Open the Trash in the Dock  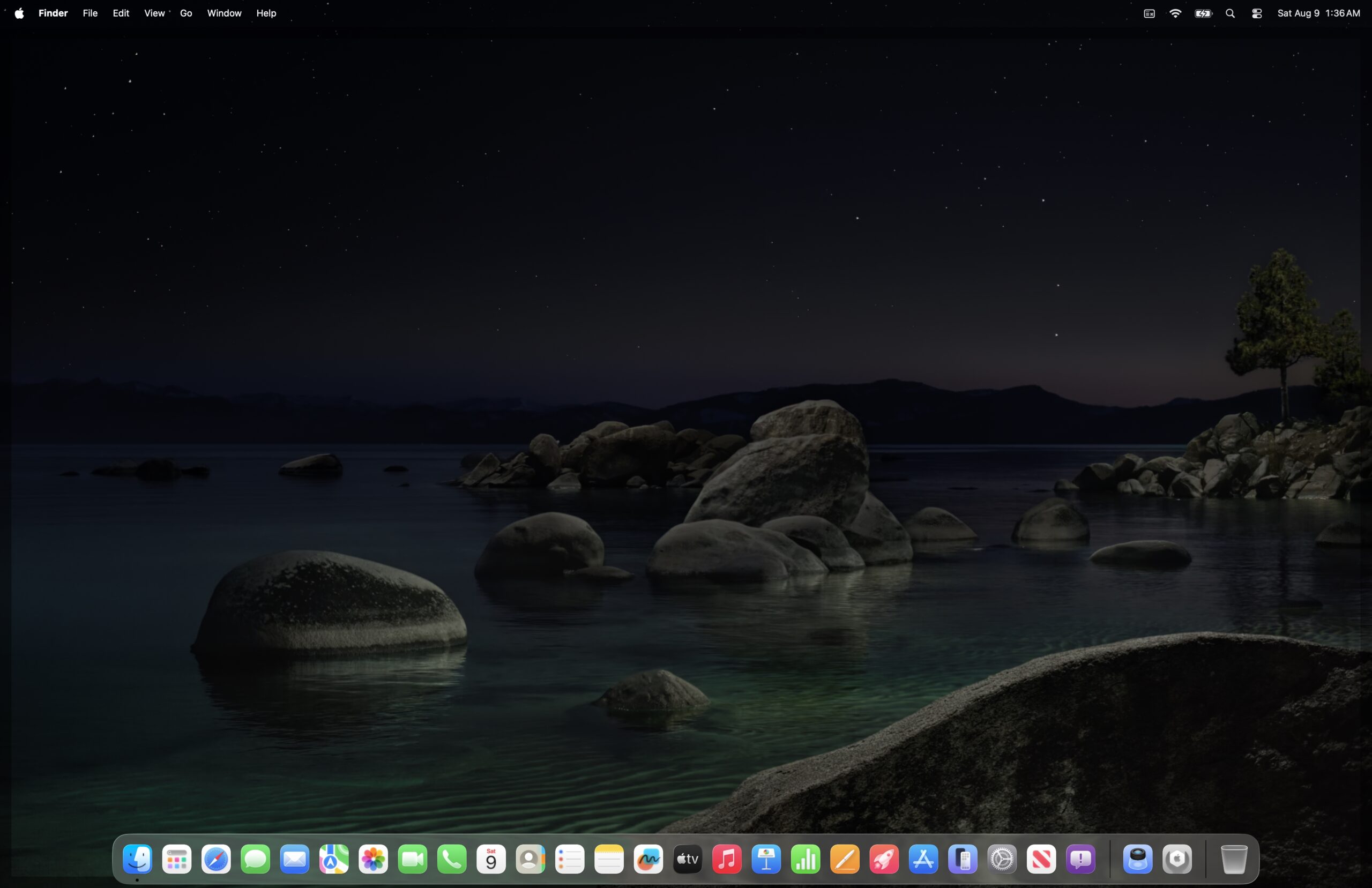pos(1234,860)
